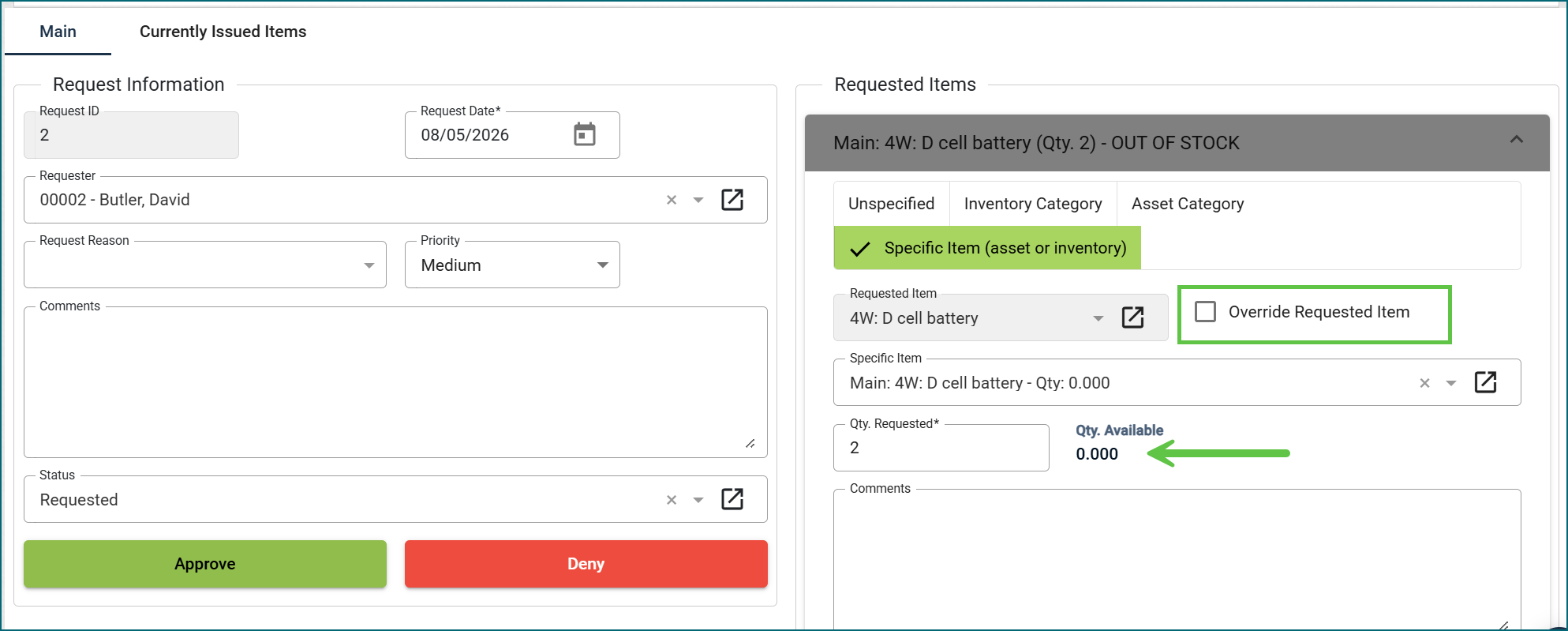Open the Request Reason dropdown
Screen dimensions: 1568x631
pos(369,265)
